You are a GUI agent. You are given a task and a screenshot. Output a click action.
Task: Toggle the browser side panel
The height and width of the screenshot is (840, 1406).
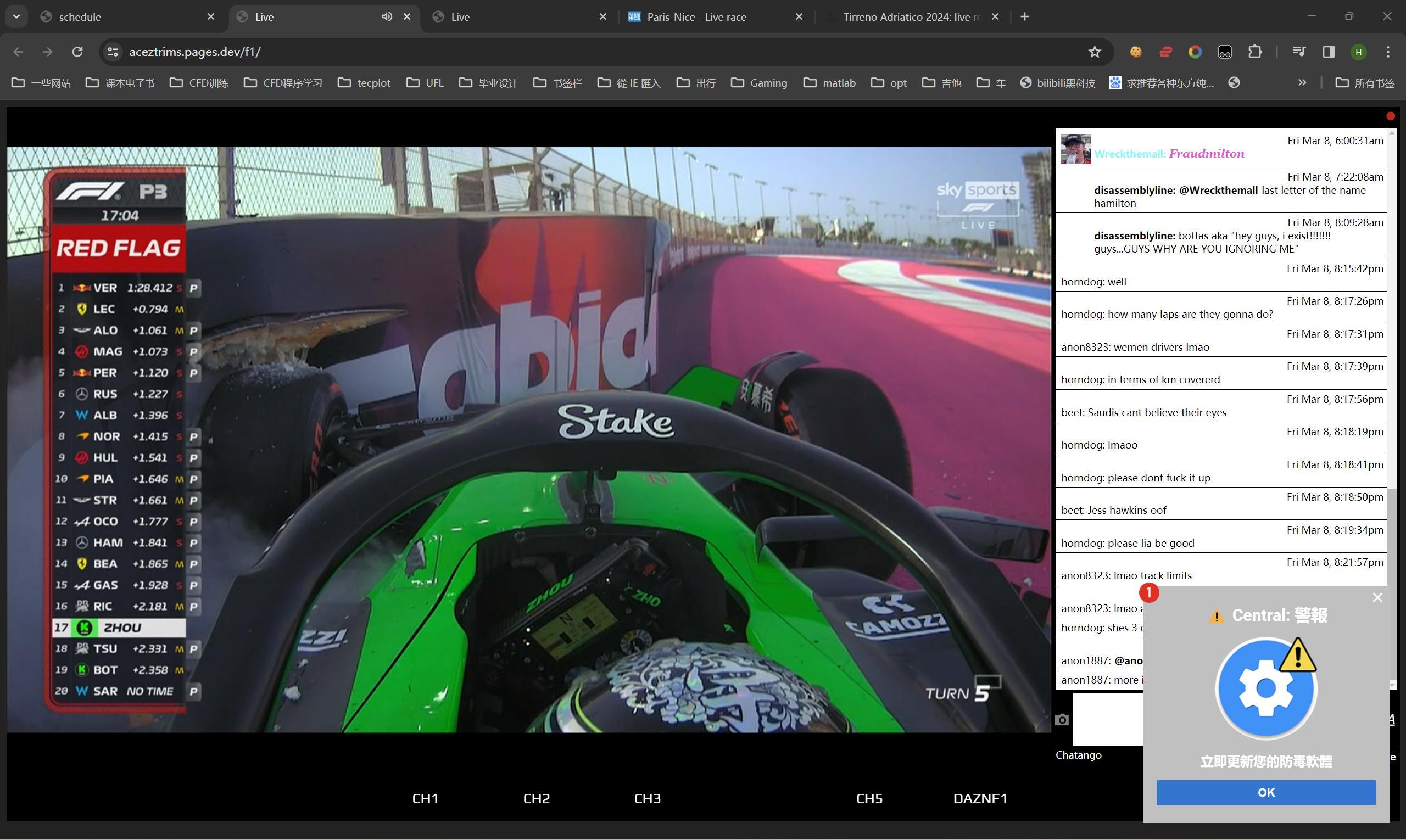tap(1329, 52)
